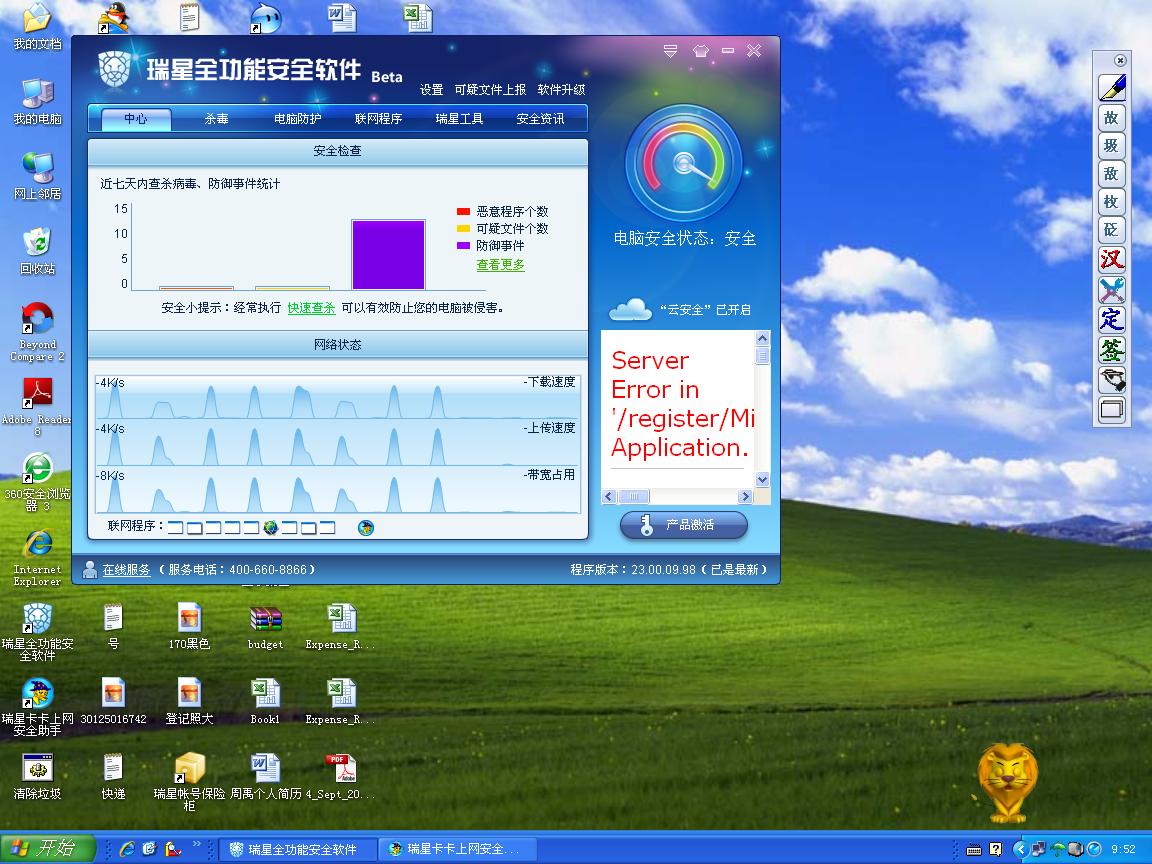Open the 瑞星工具 tab
The height and width of the screenshot is (864, 1152).
coord(458,118)
